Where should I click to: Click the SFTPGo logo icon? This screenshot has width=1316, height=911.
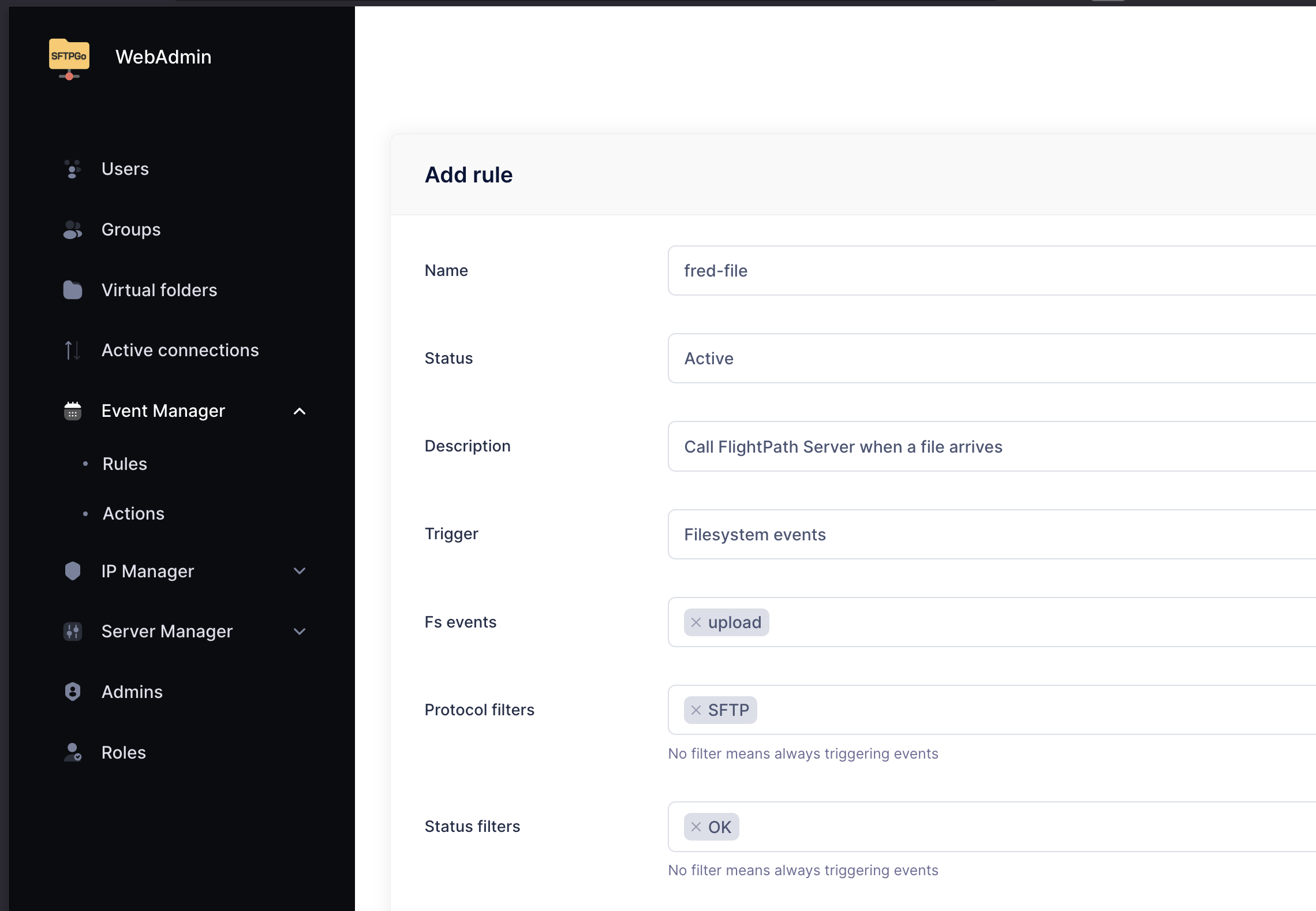point(69,58)
